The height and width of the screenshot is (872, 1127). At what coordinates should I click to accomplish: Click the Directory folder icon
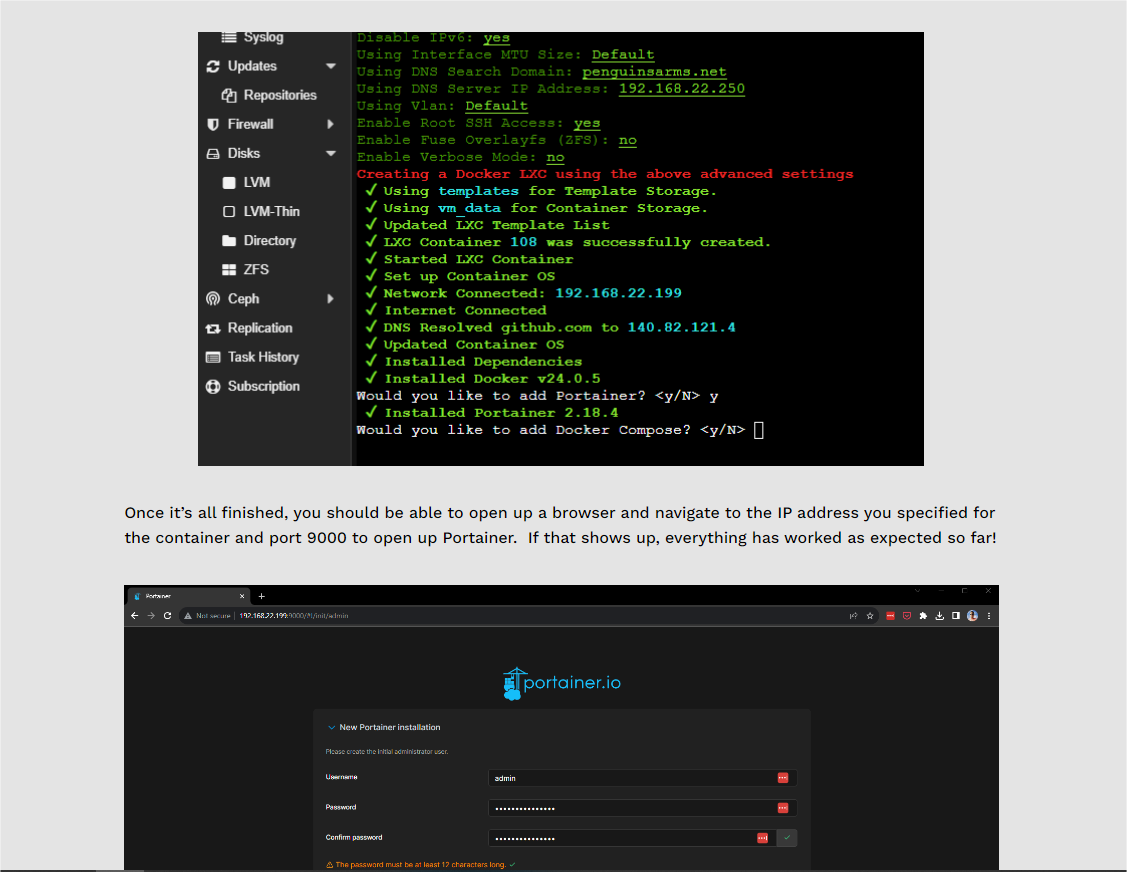coord(229,241)
